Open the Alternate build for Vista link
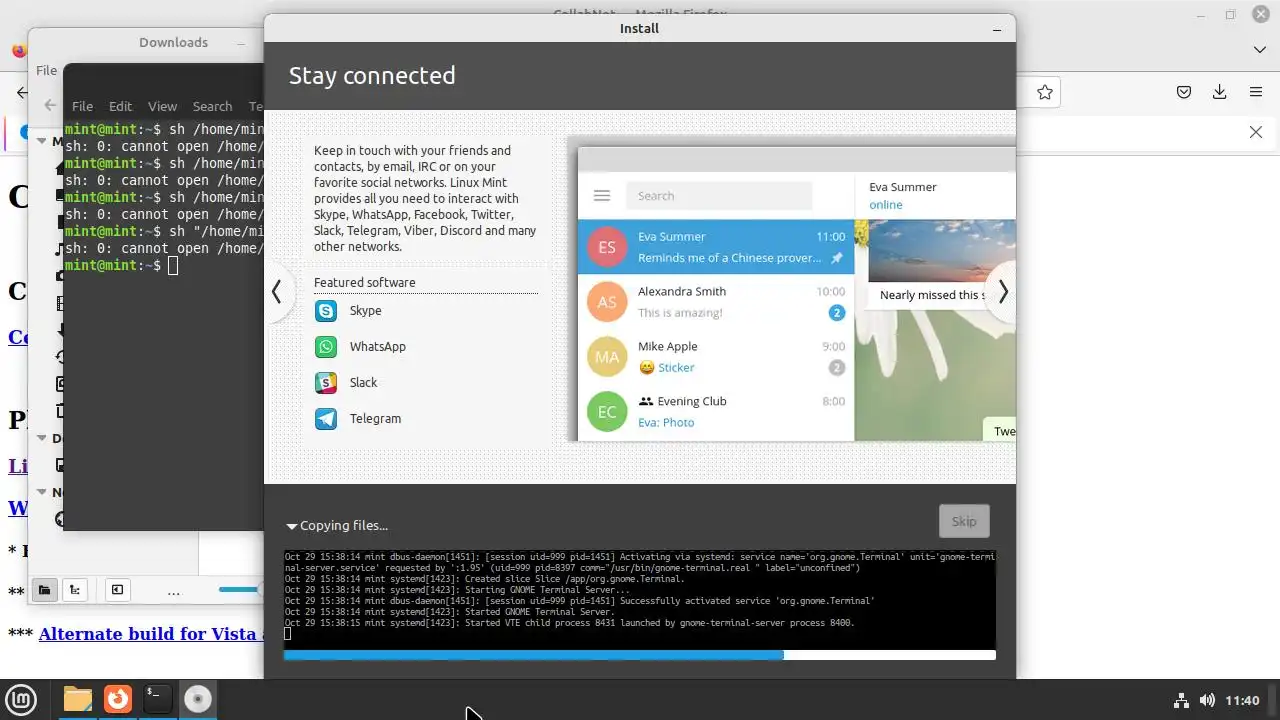 click(151, 634)
